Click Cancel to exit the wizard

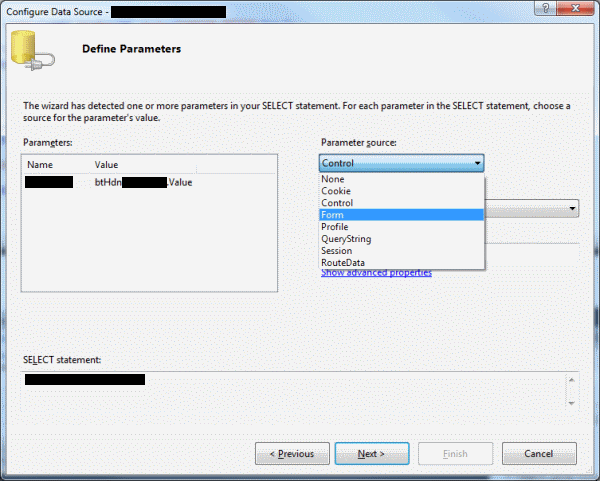539,454
